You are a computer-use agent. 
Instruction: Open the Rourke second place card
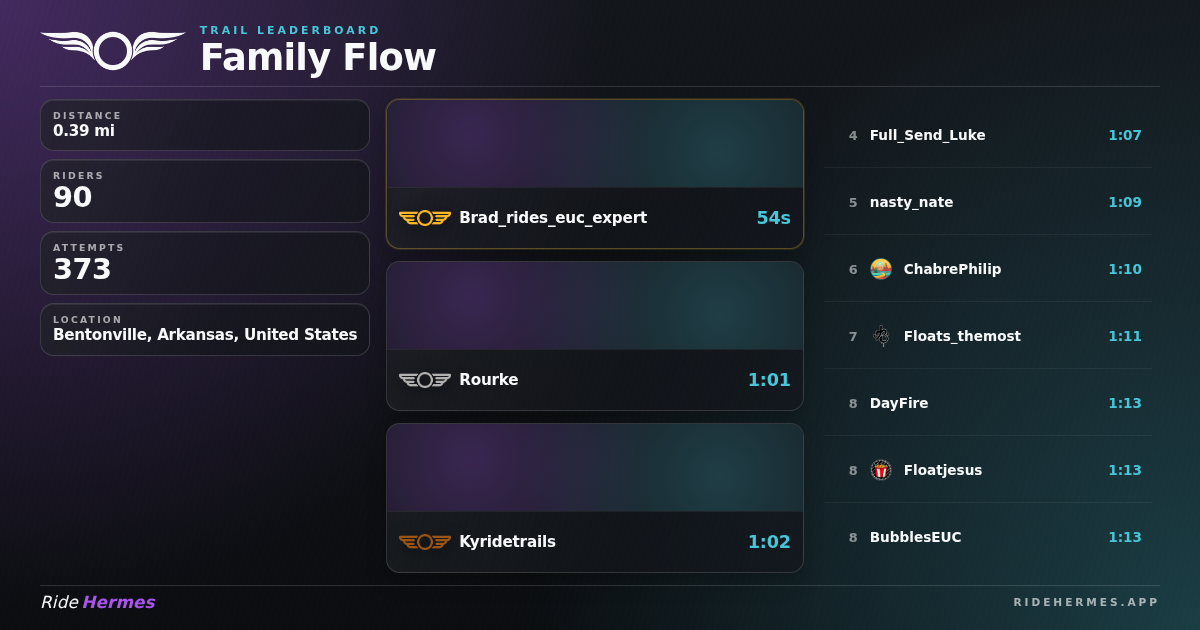click(595, 336)
